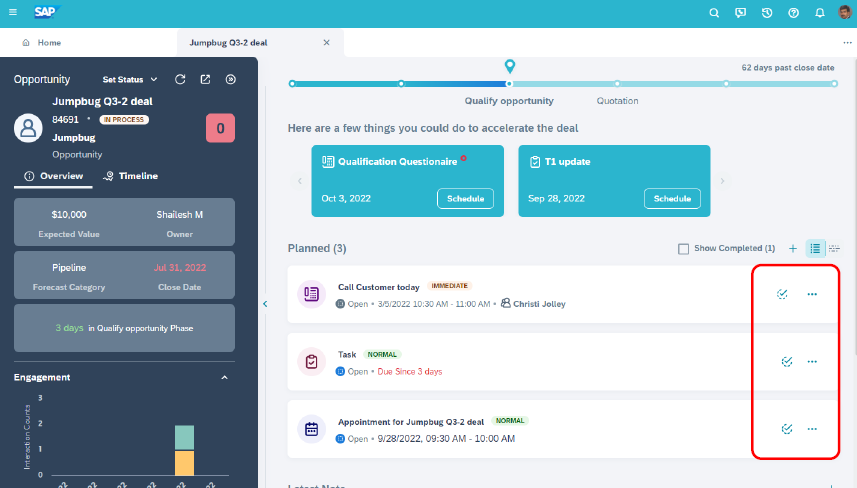The width and height of the screenshot is (857, 488).
Task: Open the search icon in top bar
Action: [714, 13]
